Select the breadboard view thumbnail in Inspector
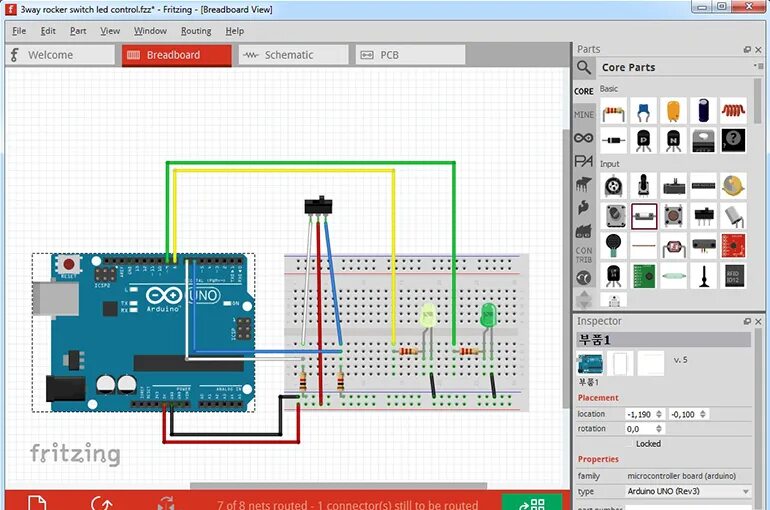 tap(590, 363)
